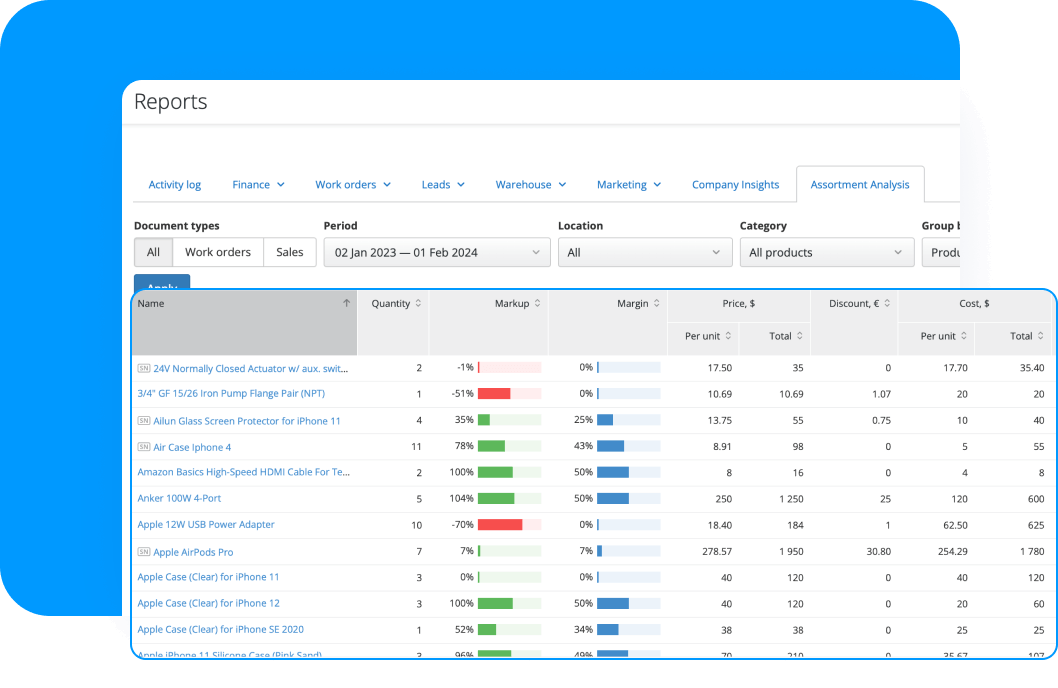
Task: Expand the Location dropdown
Action: pyautogui.click(x=645, y=252)
